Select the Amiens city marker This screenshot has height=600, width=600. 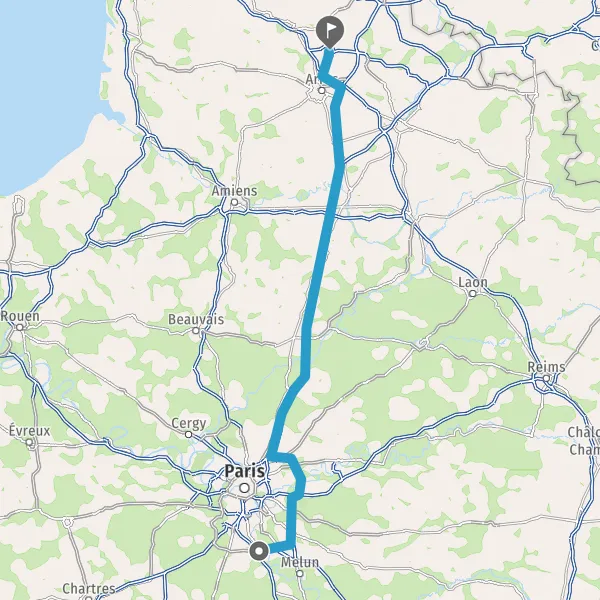[235, 202]
